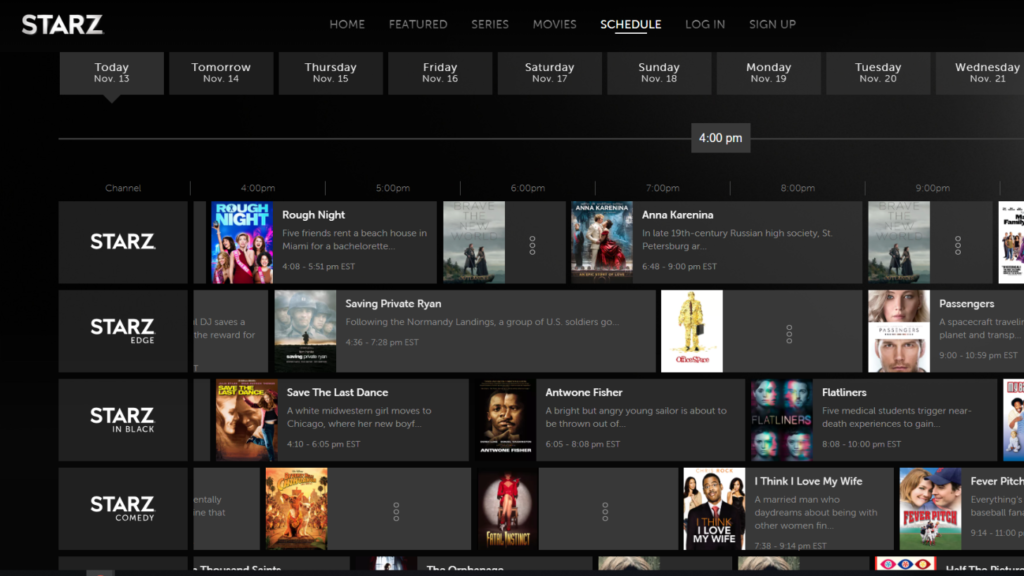The image size is (1024, 576).
Task: Click the Anna Karenina title text
Action: tap(677, 215)
